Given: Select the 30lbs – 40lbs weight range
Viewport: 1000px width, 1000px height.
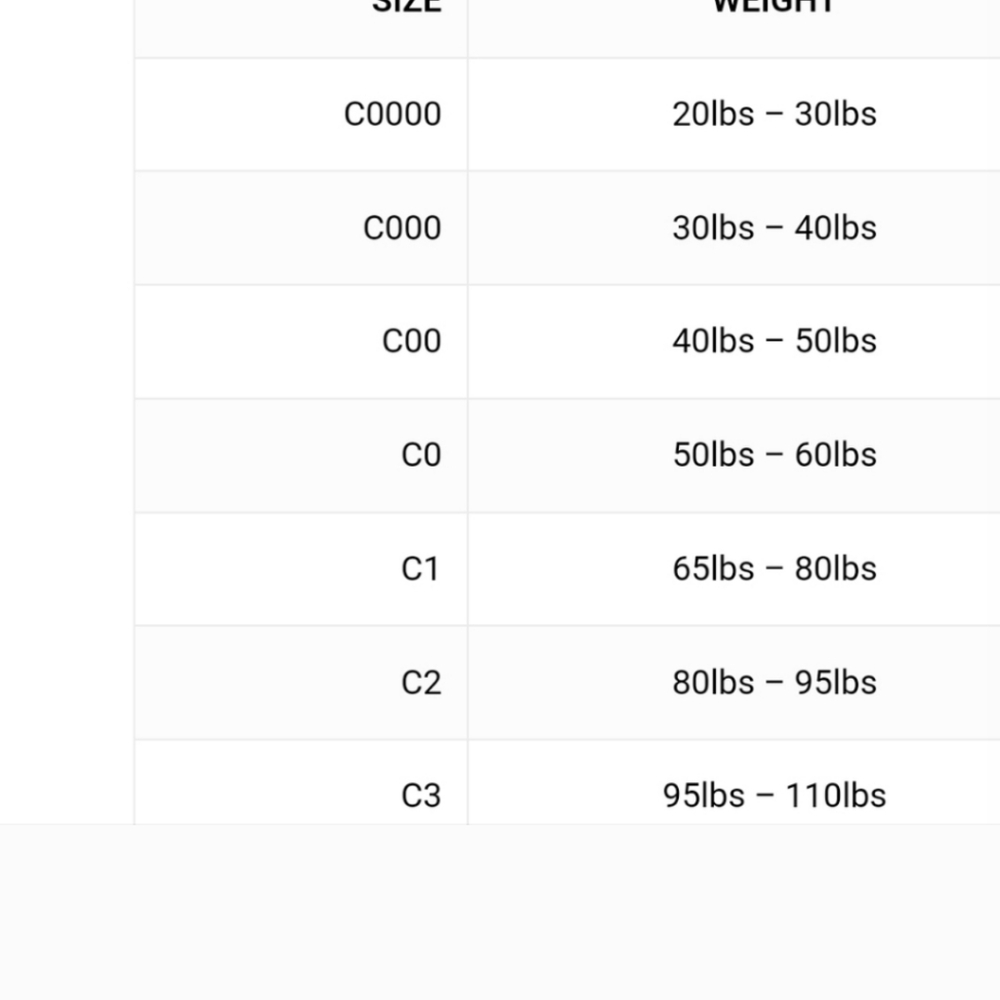Looking at the screenshot, I should point(774,228).
